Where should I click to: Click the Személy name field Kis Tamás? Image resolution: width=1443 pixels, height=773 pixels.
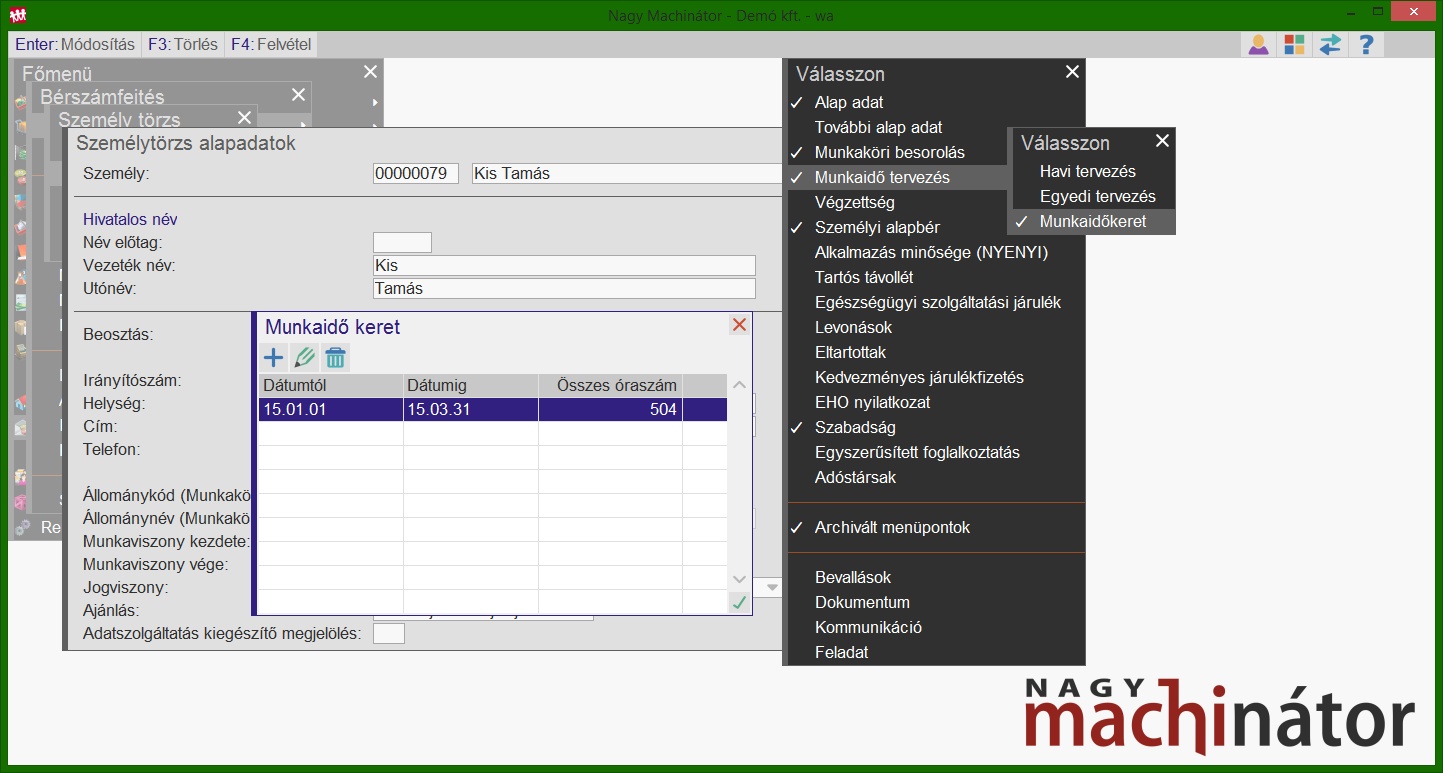pyautogui.click(x=627, y=173)
